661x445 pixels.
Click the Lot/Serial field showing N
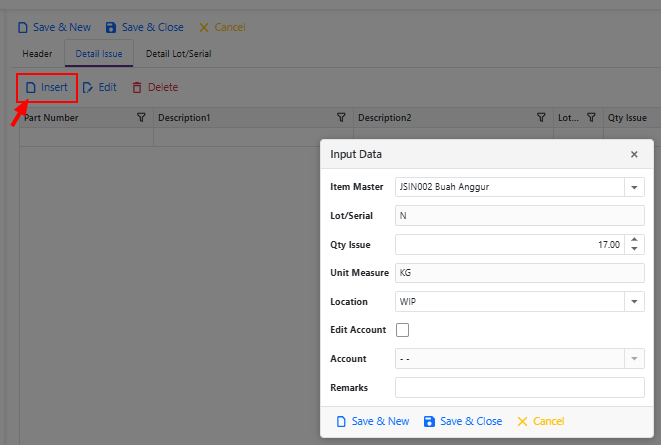point(519,216)
